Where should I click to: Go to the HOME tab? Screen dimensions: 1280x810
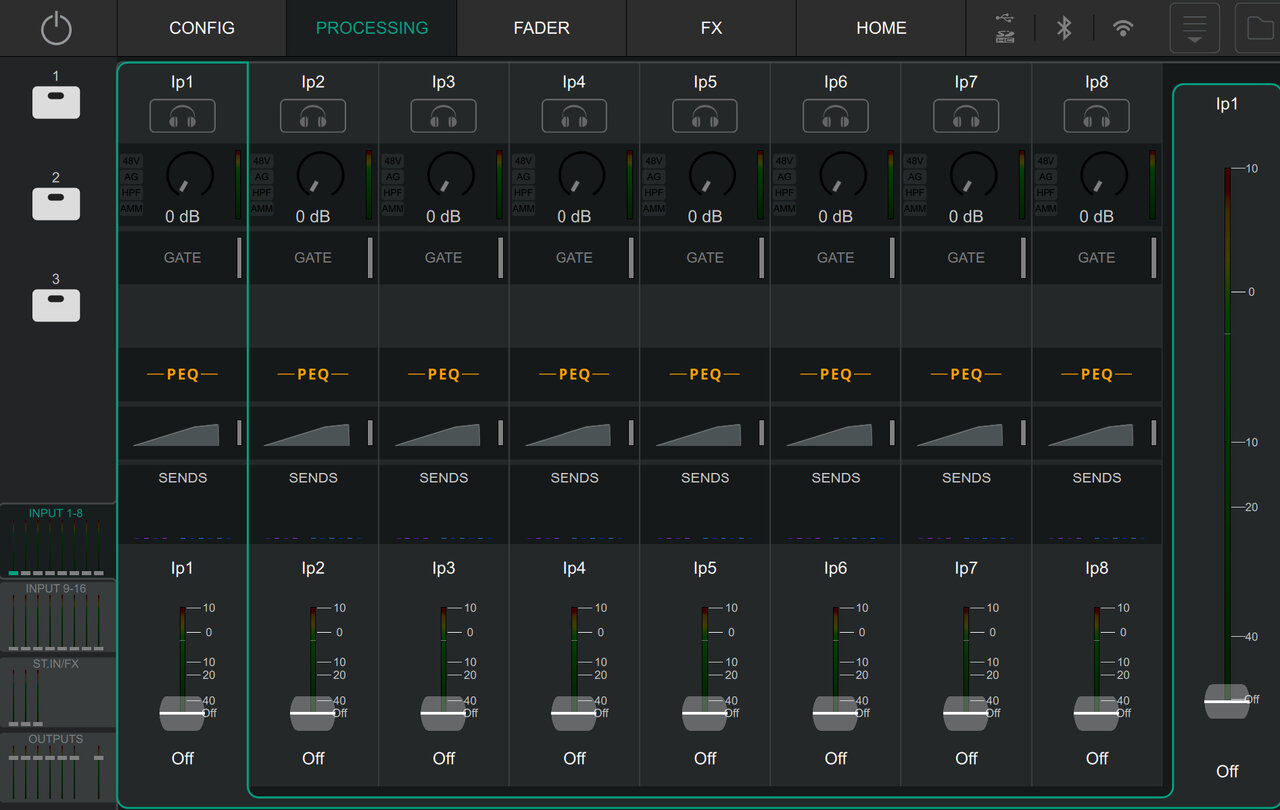[882, 28]
